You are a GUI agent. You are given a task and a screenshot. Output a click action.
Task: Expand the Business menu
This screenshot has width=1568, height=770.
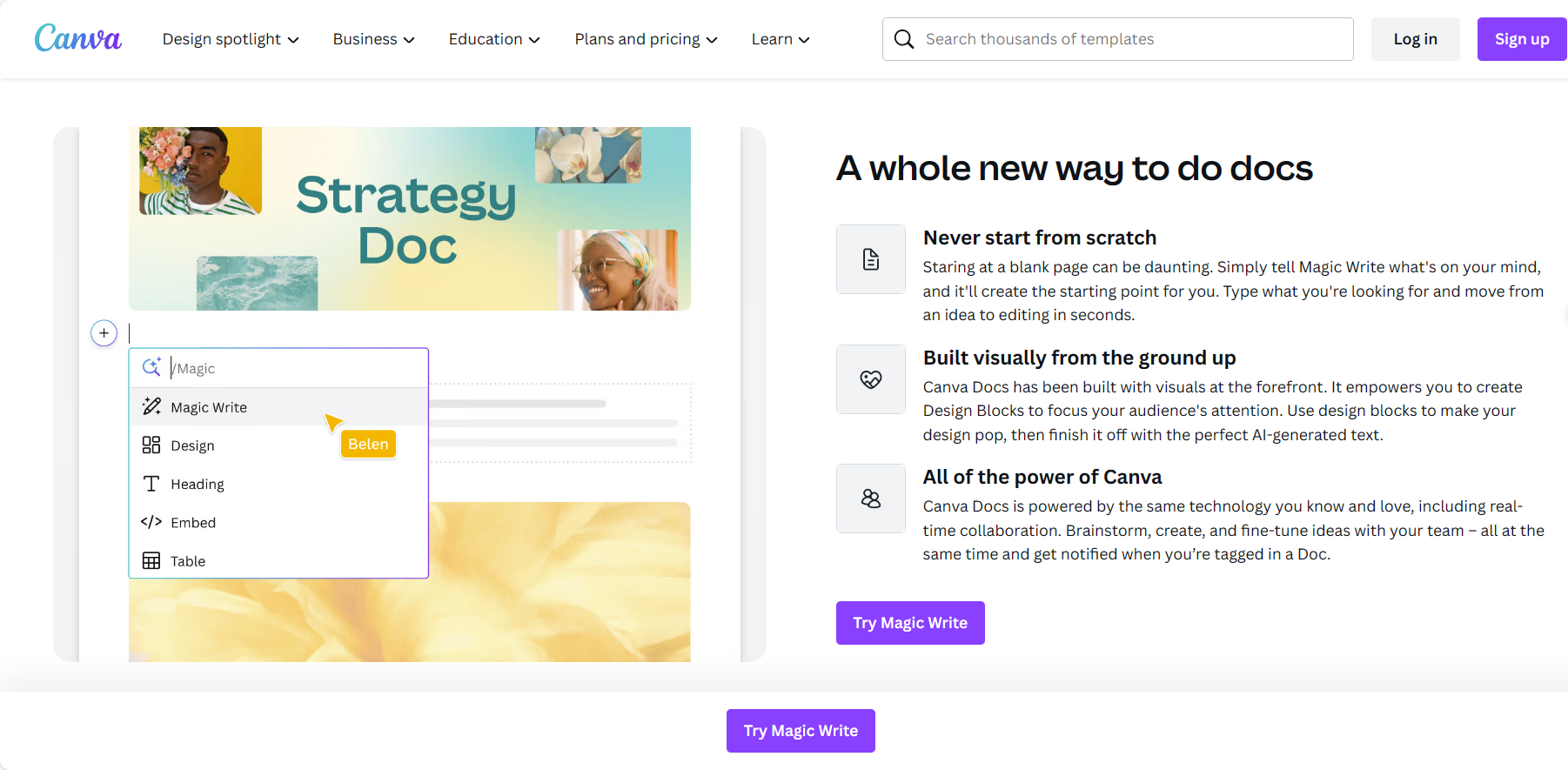[x=374, y=39]
